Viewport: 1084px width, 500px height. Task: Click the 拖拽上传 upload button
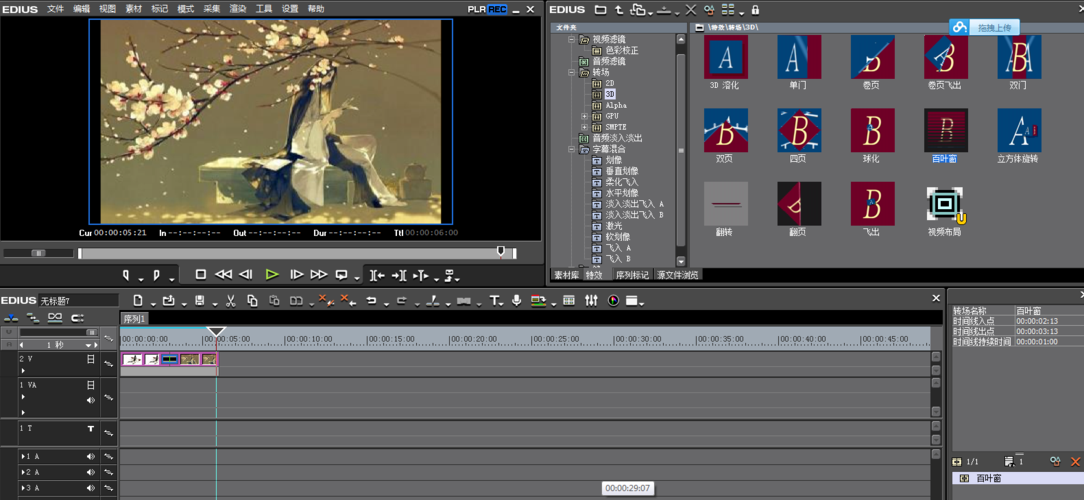(x=984, y=28)
